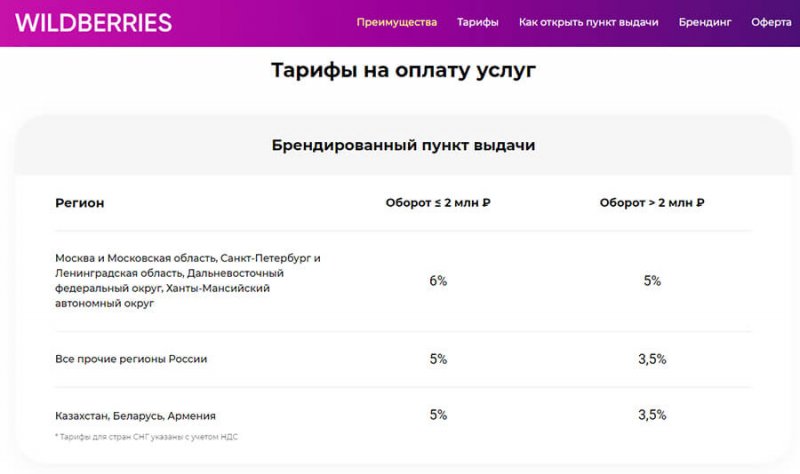Click the 5% rate in Moscow row's right column

[652, 281]
